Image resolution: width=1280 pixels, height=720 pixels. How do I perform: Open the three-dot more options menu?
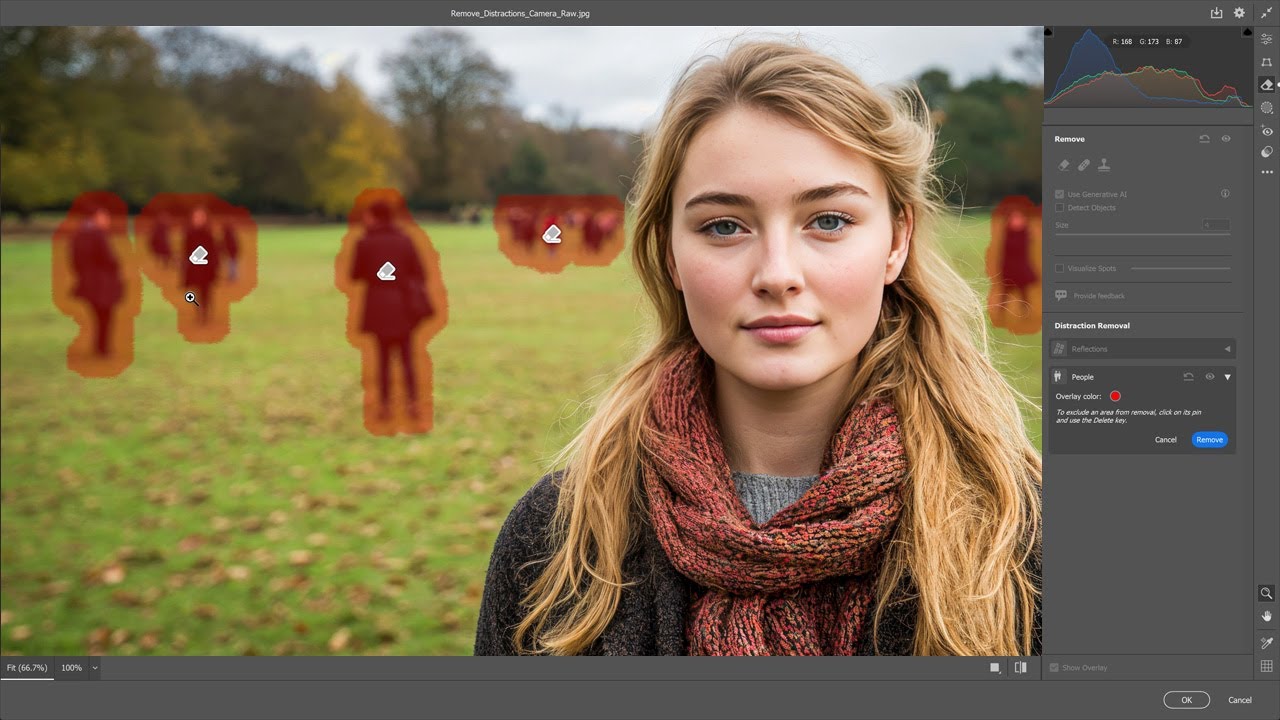[1267, 172]
